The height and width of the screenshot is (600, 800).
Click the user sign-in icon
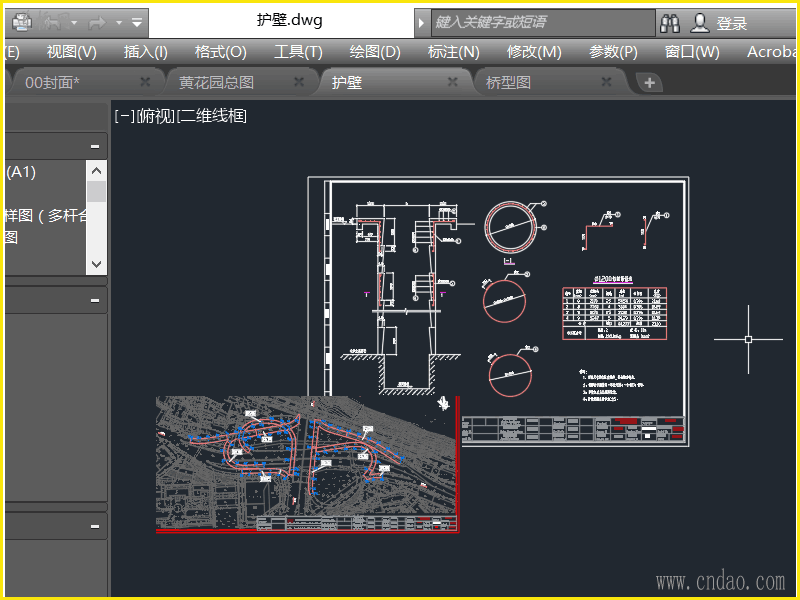tap(700, 22)
